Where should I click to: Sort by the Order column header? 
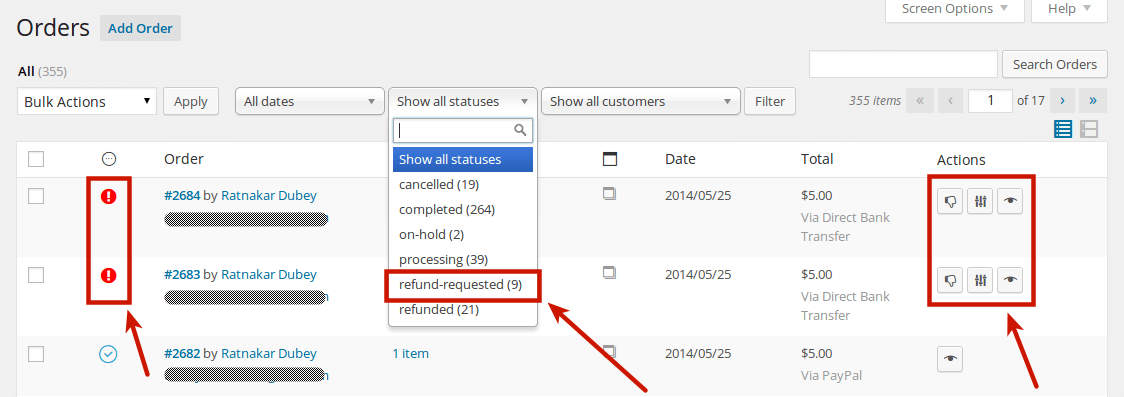coord(184,159)
